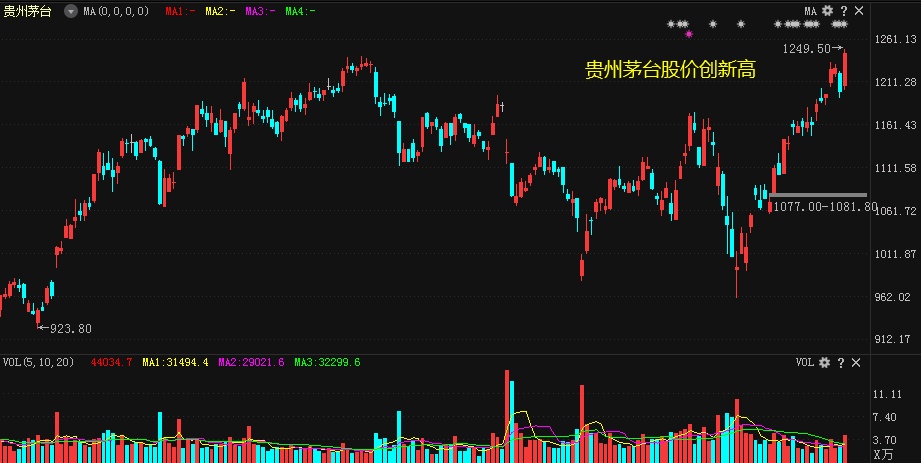Click price axis value 1111.58

[895, 168]
